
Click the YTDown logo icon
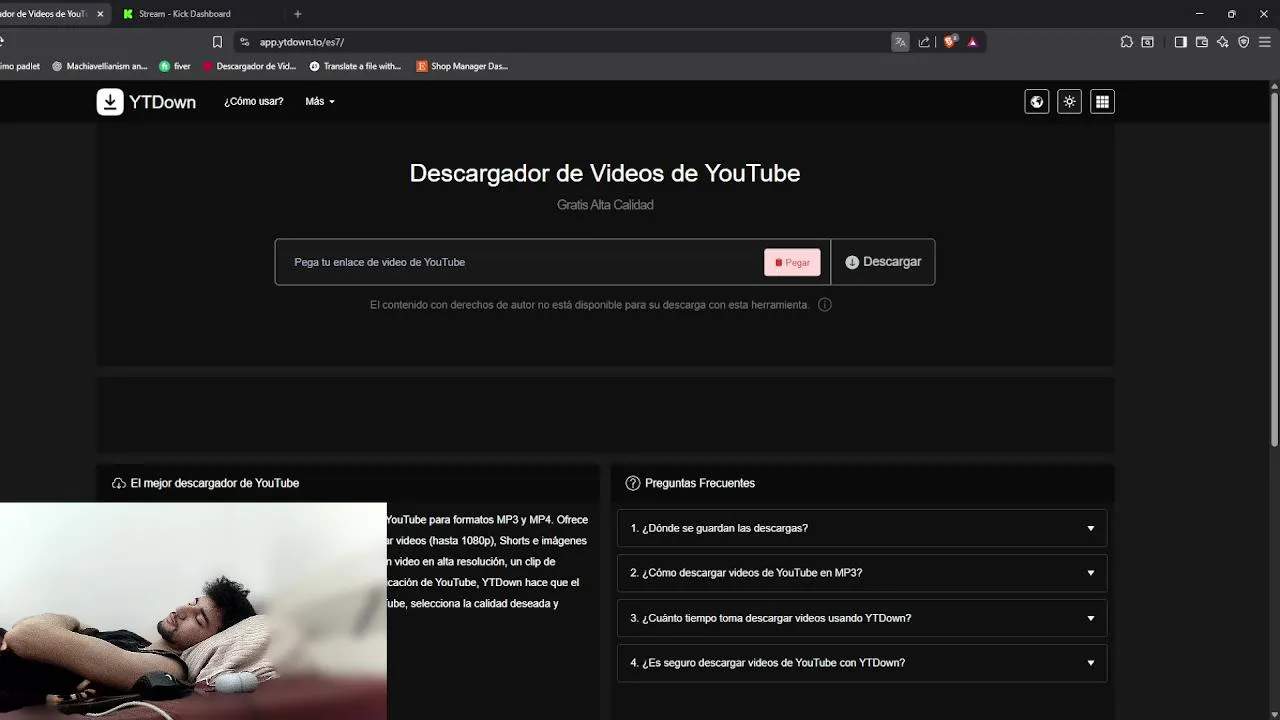pos(110,102)
